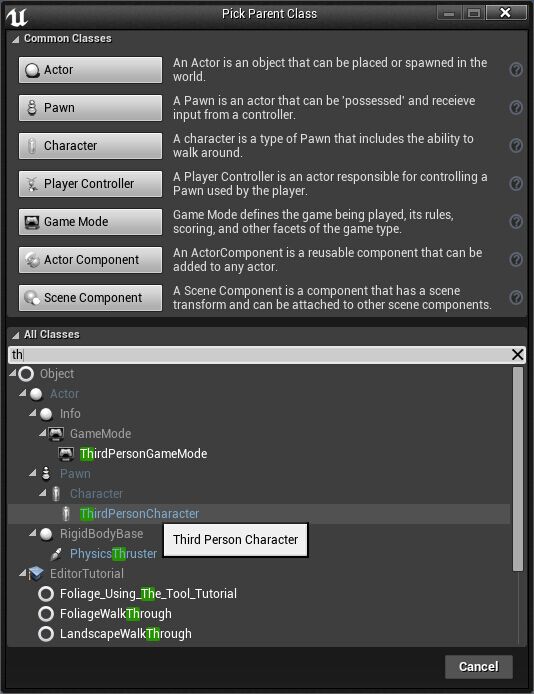Screen dimensions: 534x694
Task: Click the Unreal Engine logo icon
Action: pos(17,16)
